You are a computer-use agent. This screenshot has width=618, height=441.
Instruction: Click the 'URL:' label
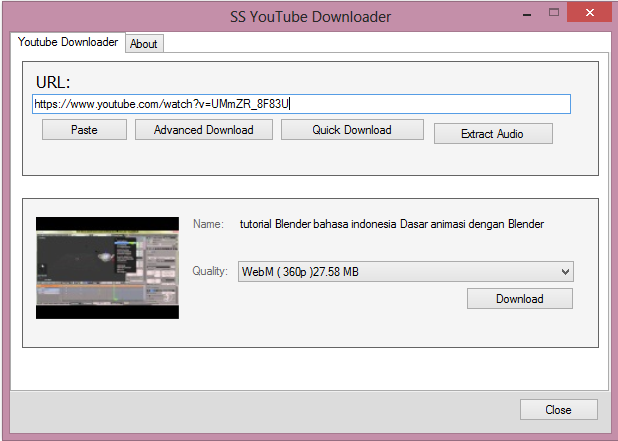point(53,82)
